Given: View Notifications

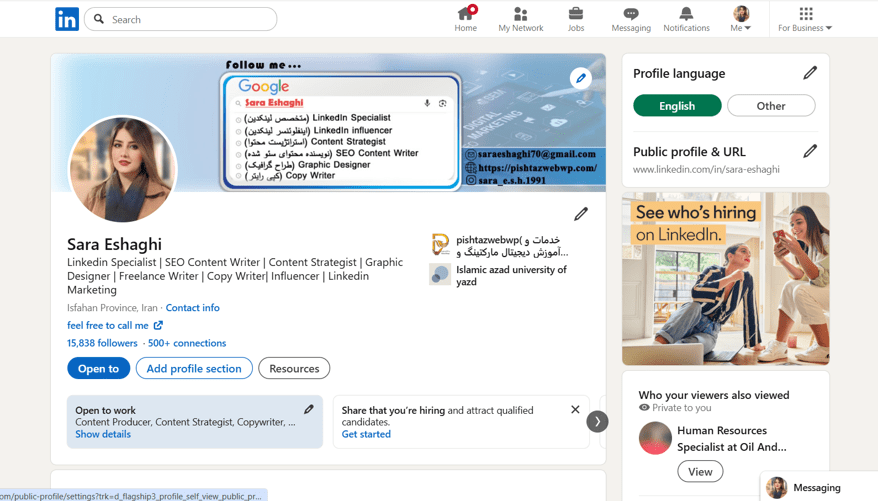Looking at the screenshot, I should pos(686,19).
